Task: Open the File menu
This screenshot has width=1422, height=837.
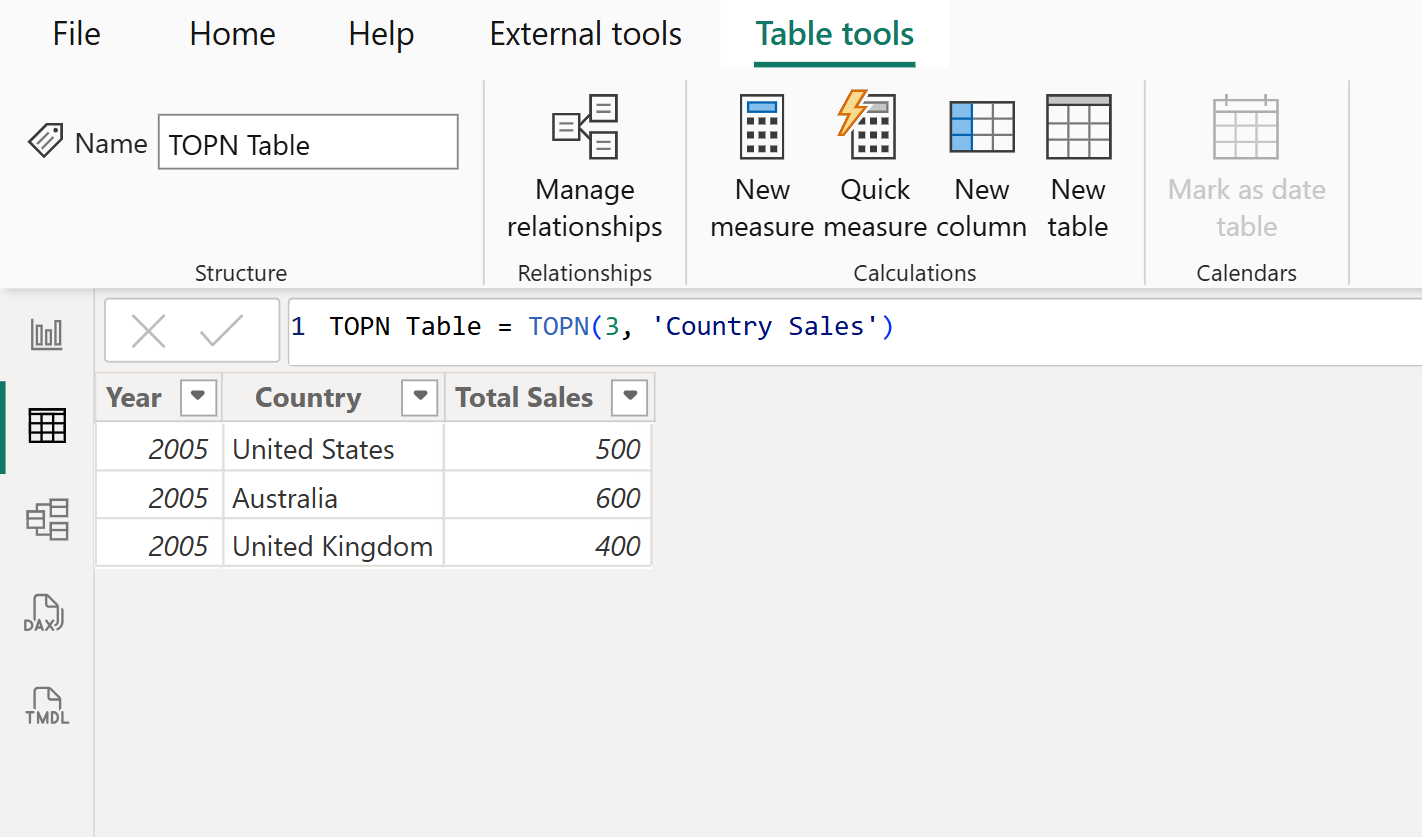Action: click(75, 33)
